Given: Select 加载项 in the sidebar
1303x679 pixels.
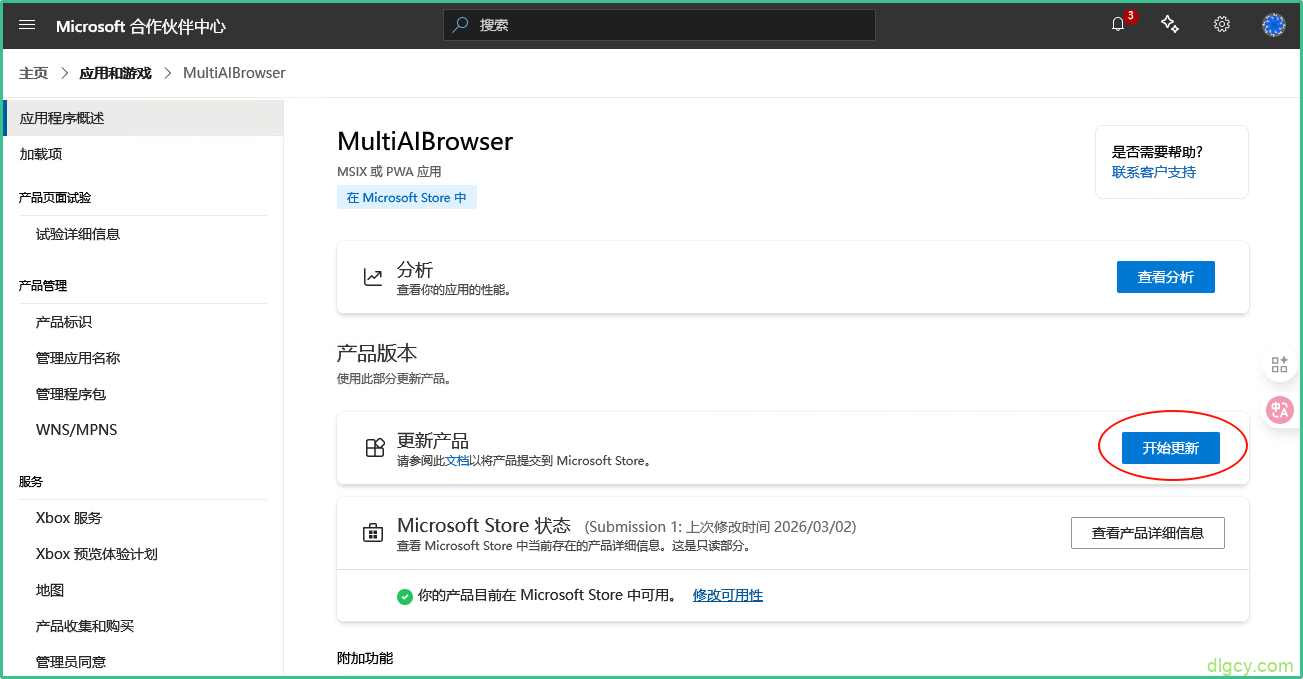Looking at the screenshot, I should point(41,154).
